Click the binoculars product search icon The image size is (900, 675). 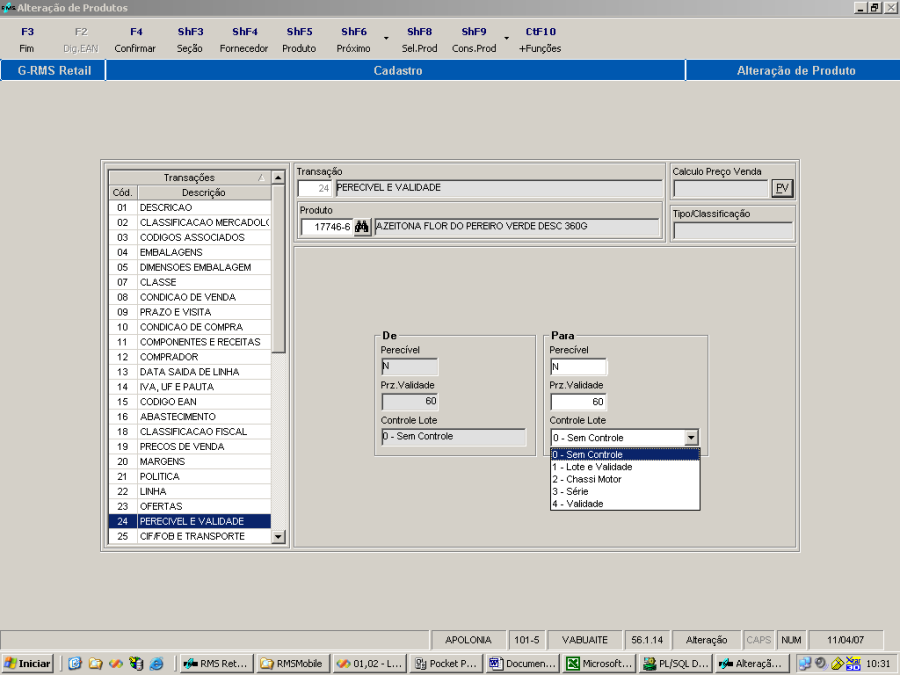pyautogui.click(x=362, y=227)
